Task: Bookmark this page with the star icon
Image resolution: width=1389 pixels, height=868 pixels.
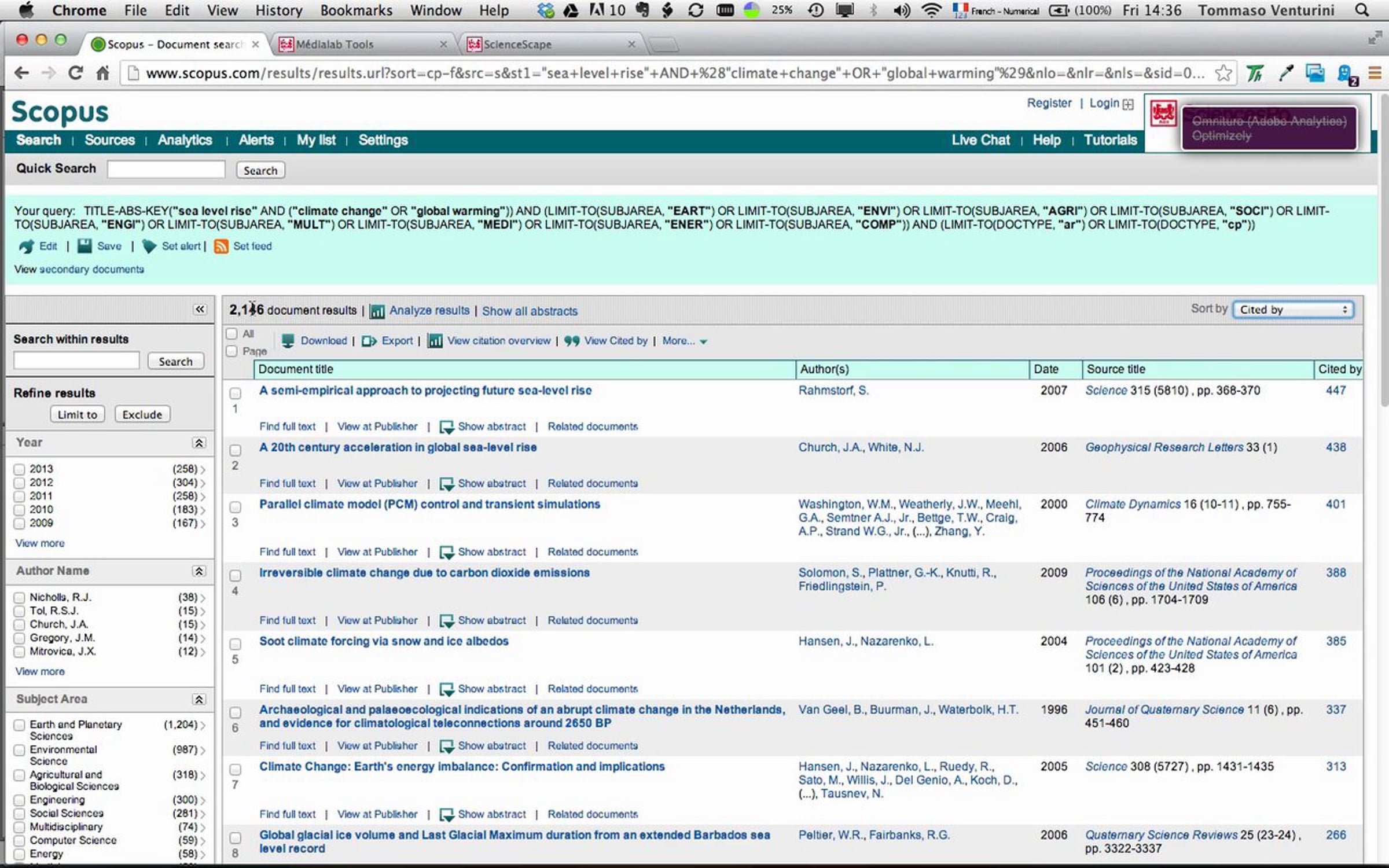Action: pyautogui.click(x=1223, y=73)
